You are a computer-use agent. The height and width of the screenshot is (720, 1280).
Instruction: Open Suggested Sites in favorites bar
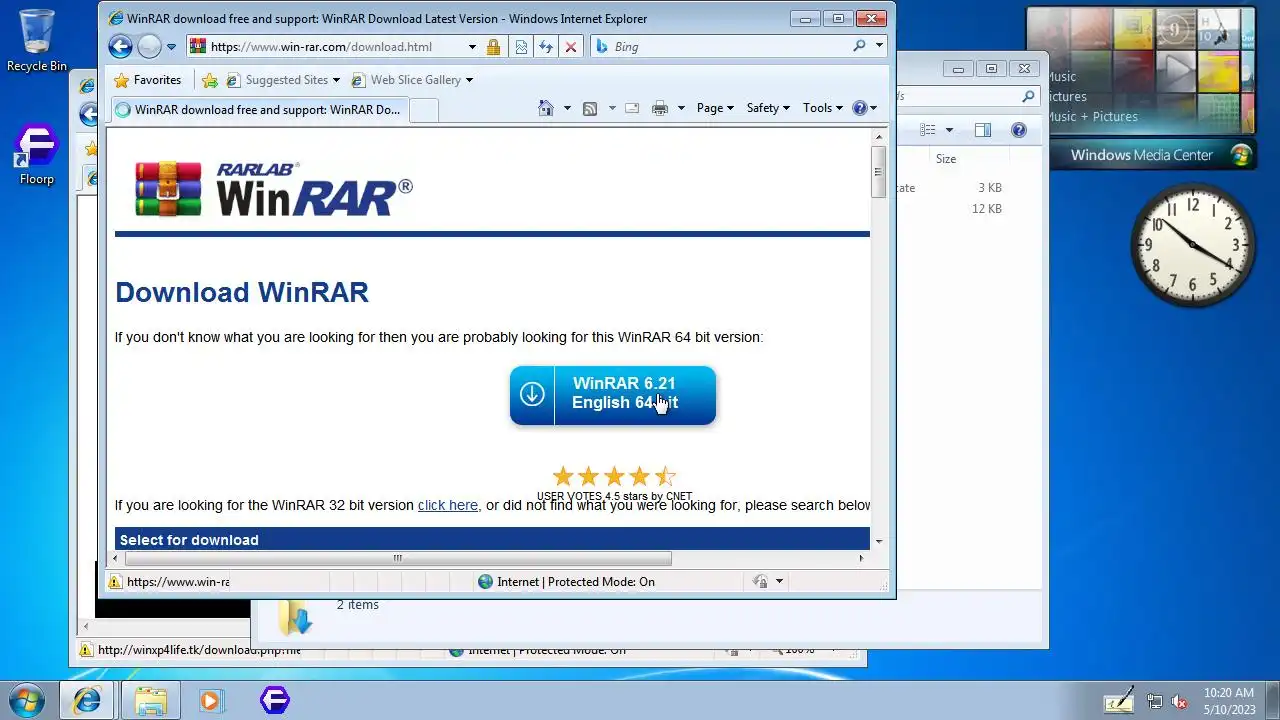283,80
